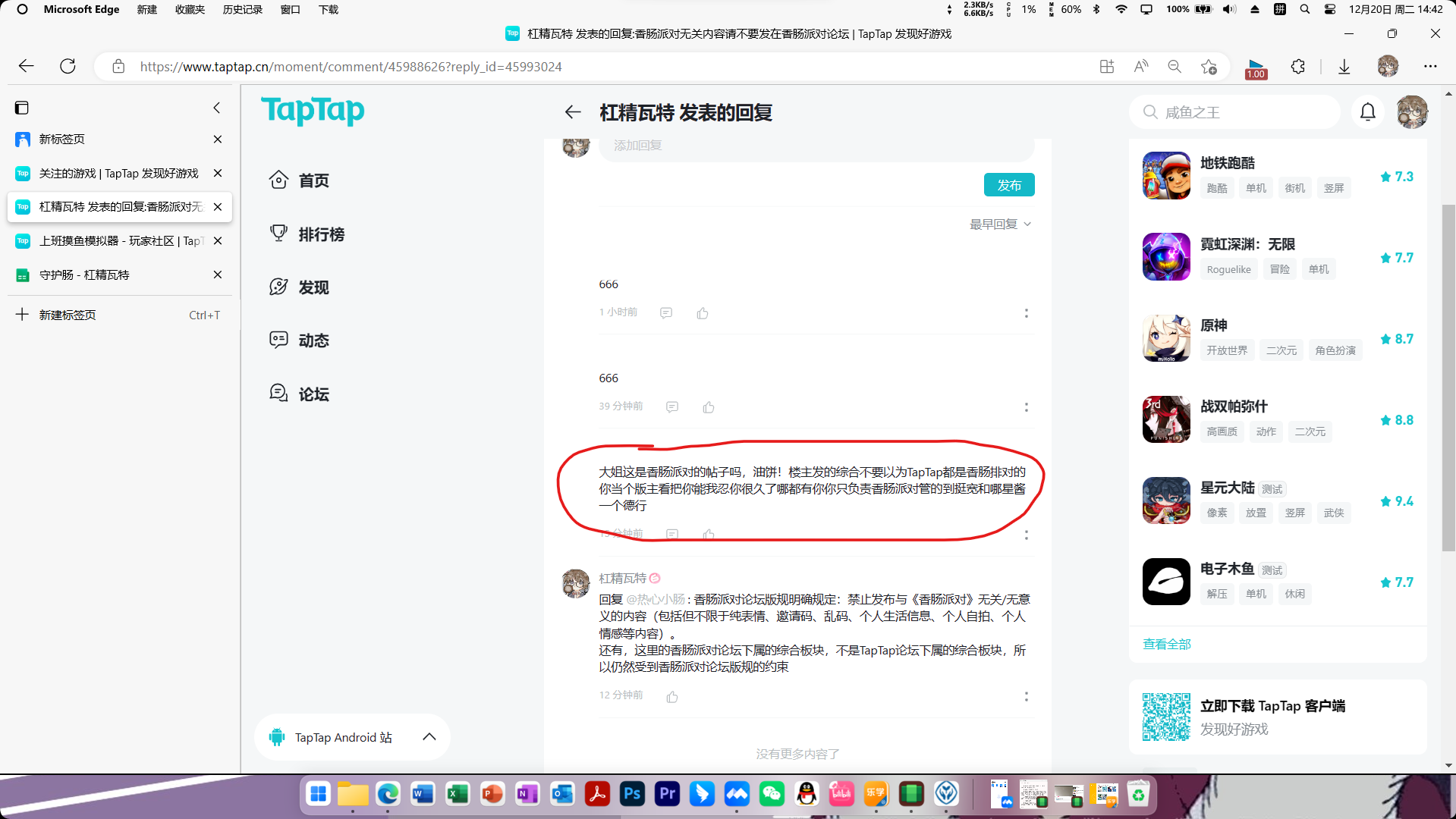Open more options for the 39 分钟前 comment

click(1027, 407)
